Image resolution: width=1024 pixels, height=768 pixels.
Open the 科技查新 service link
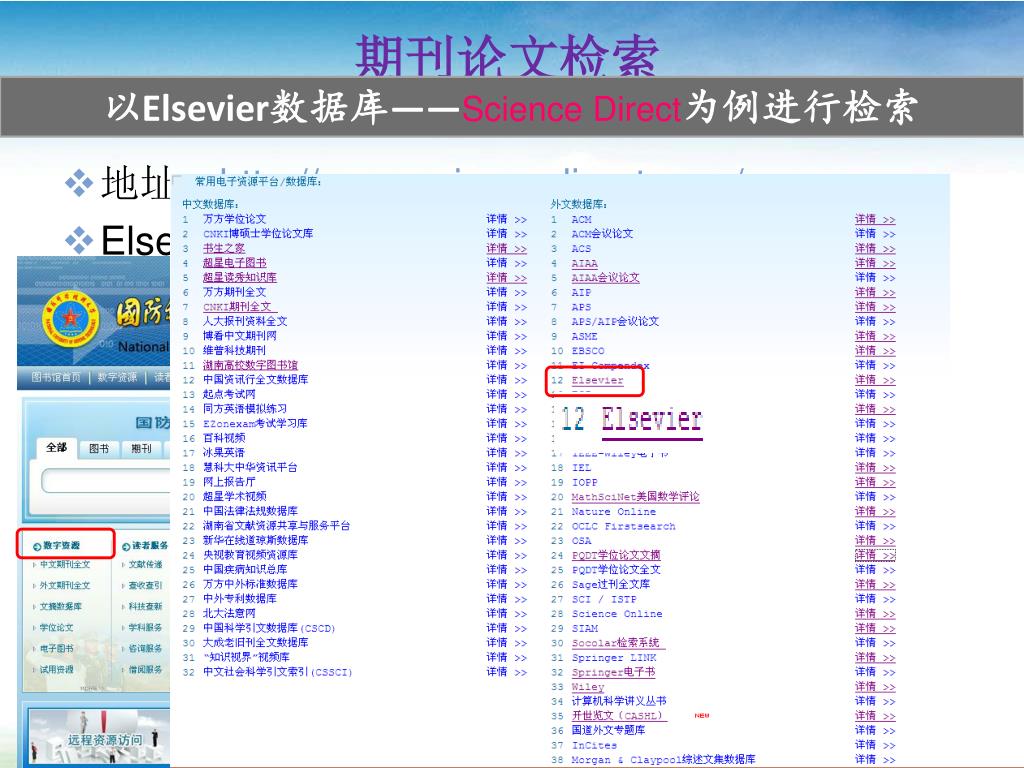[x=145, y=606]
